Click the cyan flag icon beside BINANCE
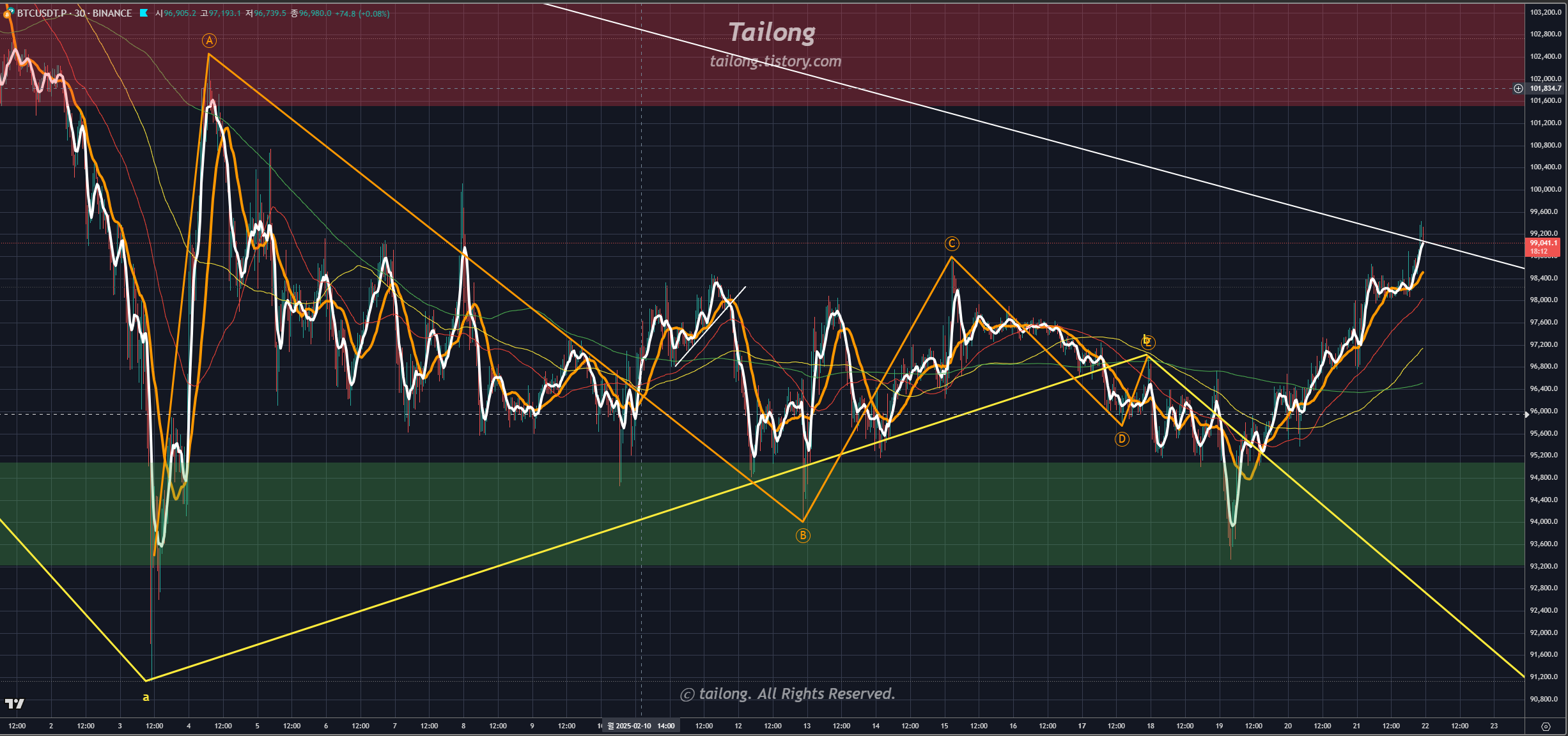Screen dimensions: 1568x736 (x=144, y=13)
